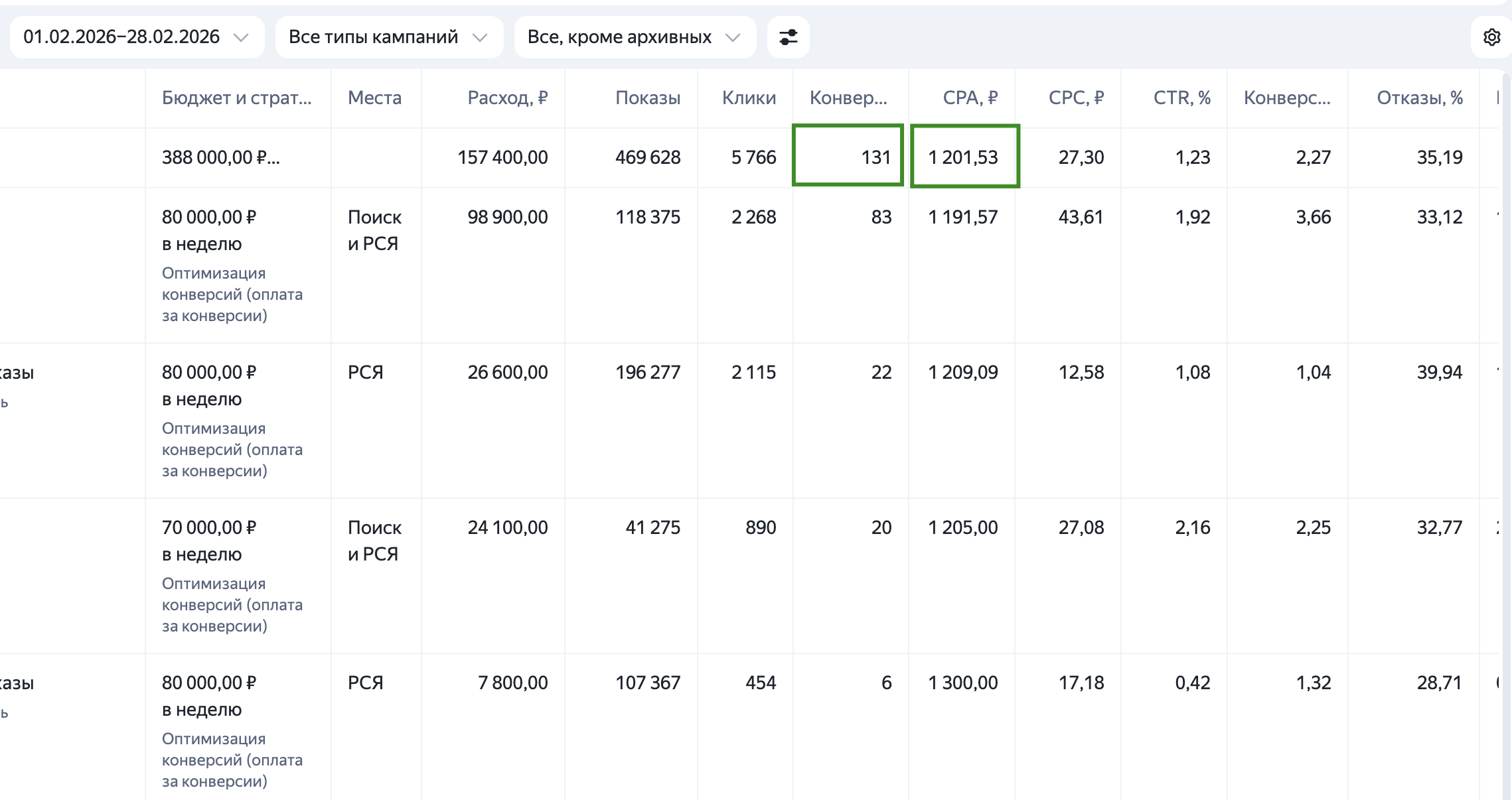Open the date range 01.02.2026–28.02.2026 dropdown

tap(137, 37)
